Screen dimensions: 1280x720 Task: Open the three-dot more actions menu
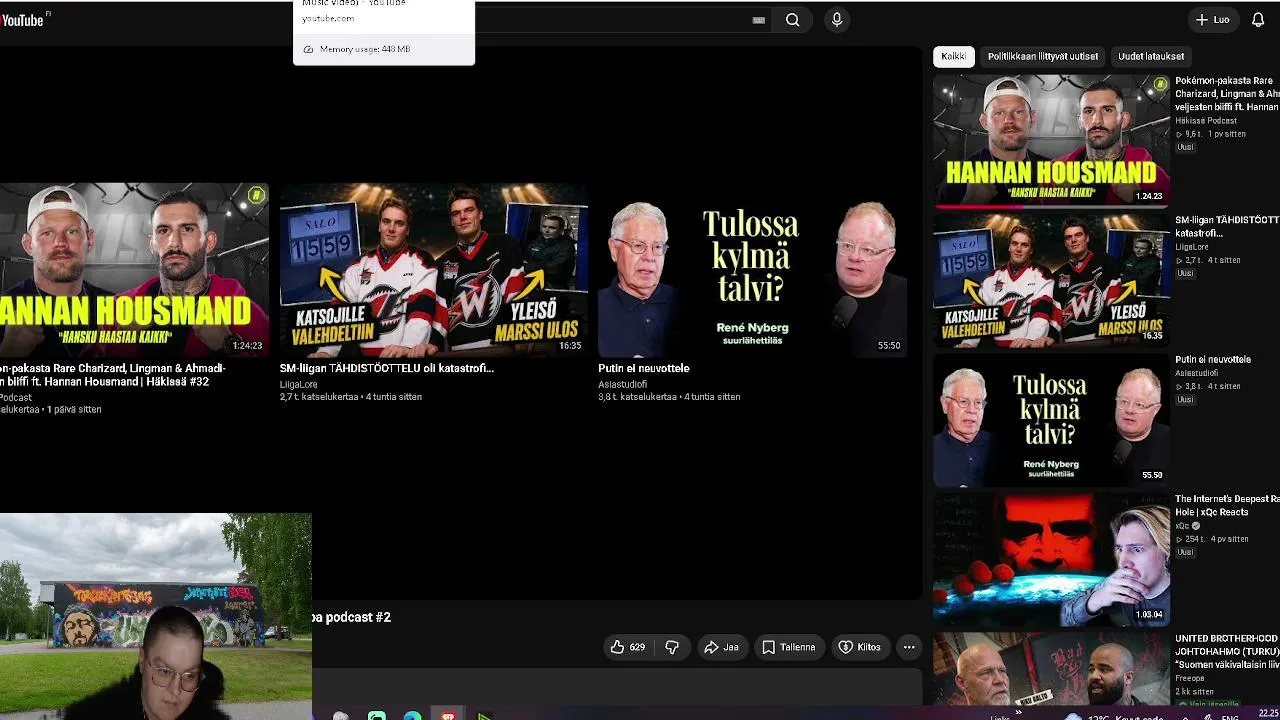(909, 647)
